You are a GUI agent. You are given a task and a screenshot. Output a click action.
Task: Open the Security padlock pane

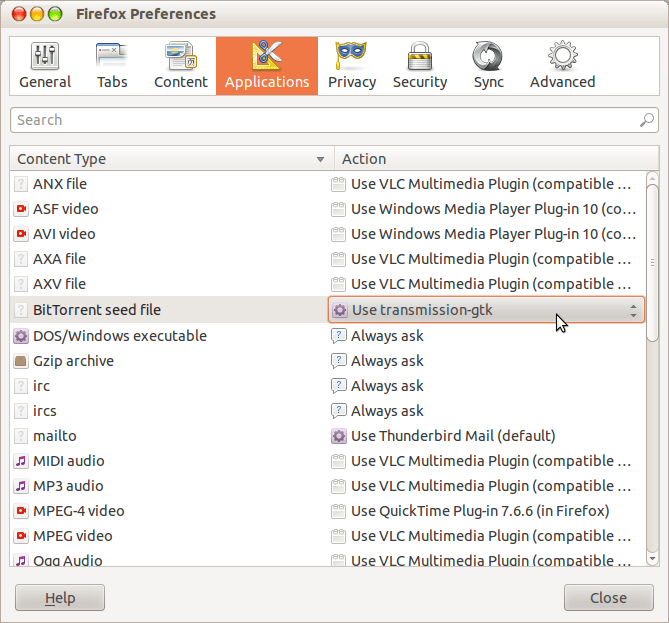coord(420,66)
